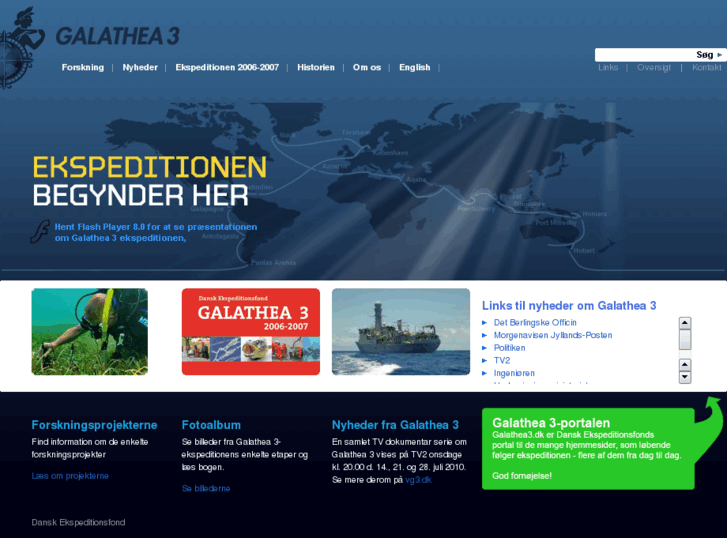Image resolution: width=727 pixels, height=545 pixels.
Task: Click the Hent Flash Player 8.0 link
Action: click(x=156, y=232)
